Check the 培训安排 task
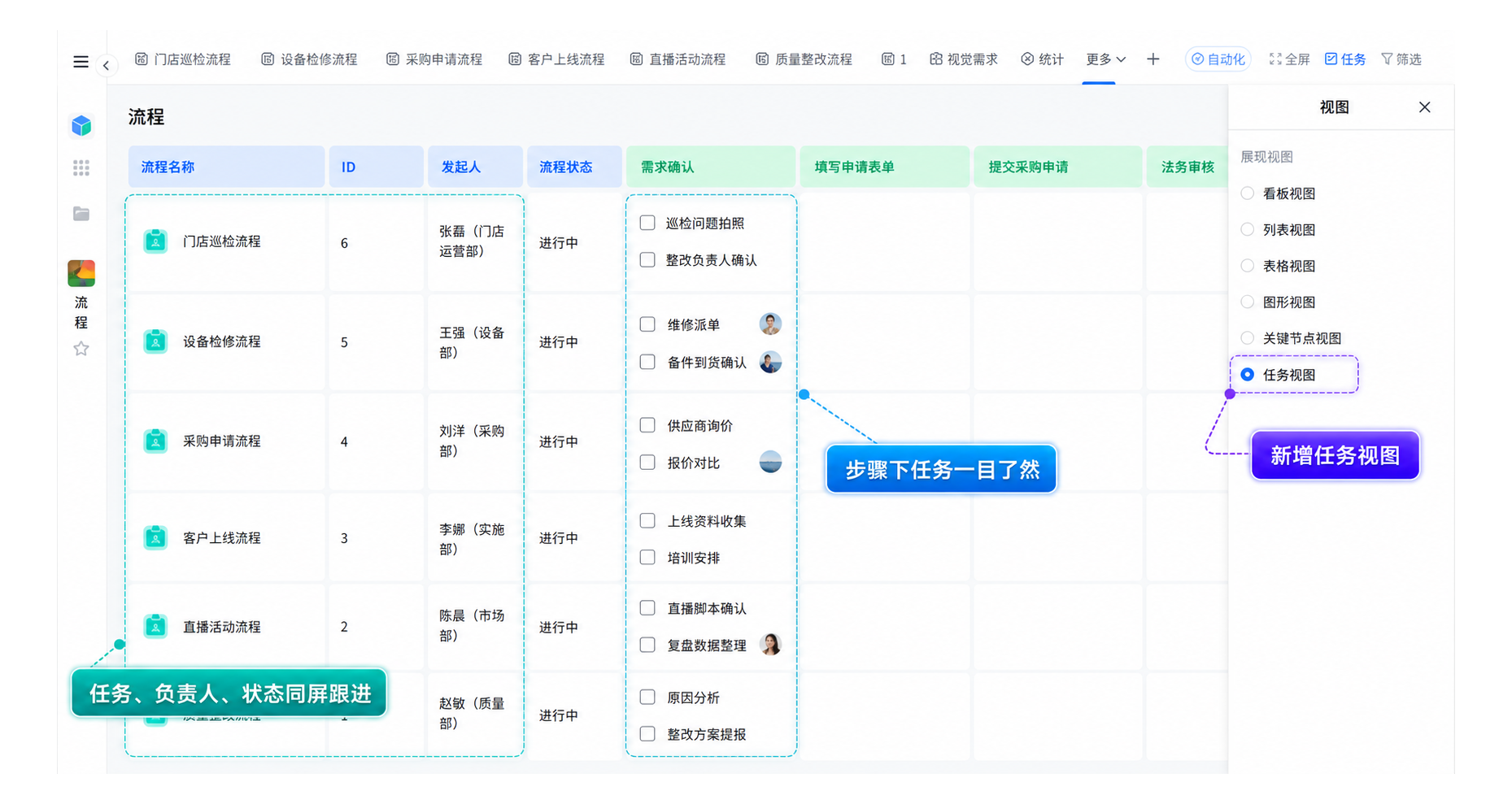The image size is (1512, 804). (647, 558)
